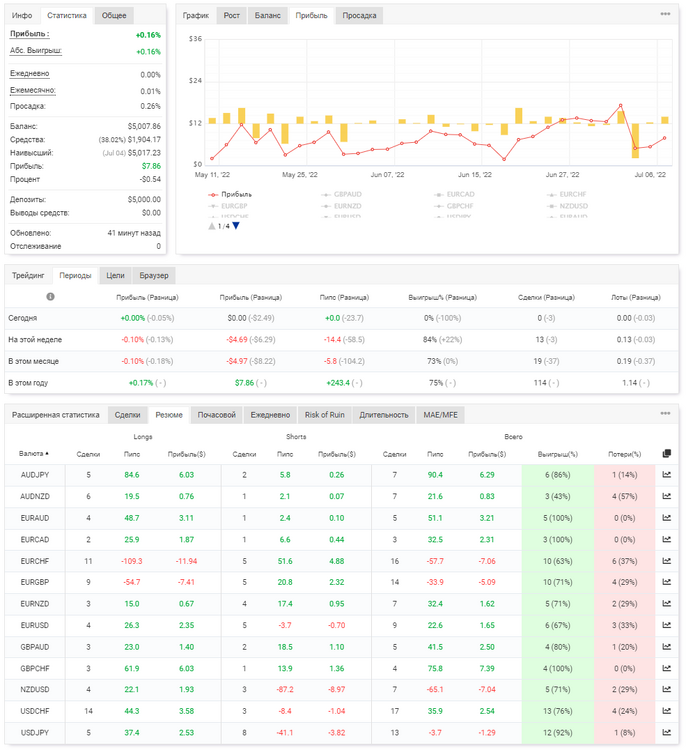Go to previous legend page arrow
The width and height of the screenshot is (686, 750).
pyautogui.click(x=212, y=226)
